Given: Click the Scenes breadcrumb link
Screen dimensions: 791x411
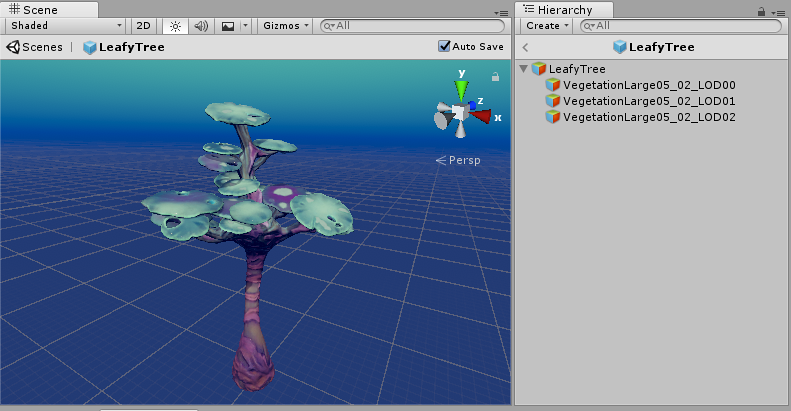Looking at the screenshot, I should point(36,47).
